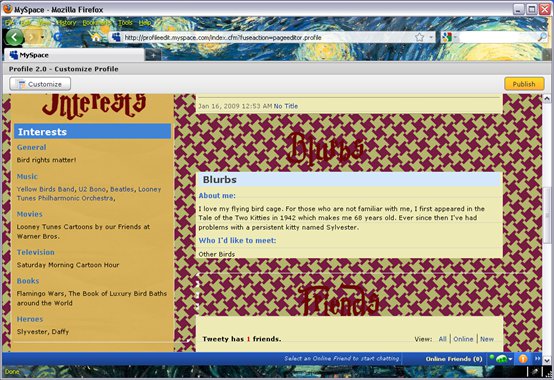Click the Heroes interests heading
The height and width of the screenshot is (380, 554).
pyautogui.click(x=30, y=319)
